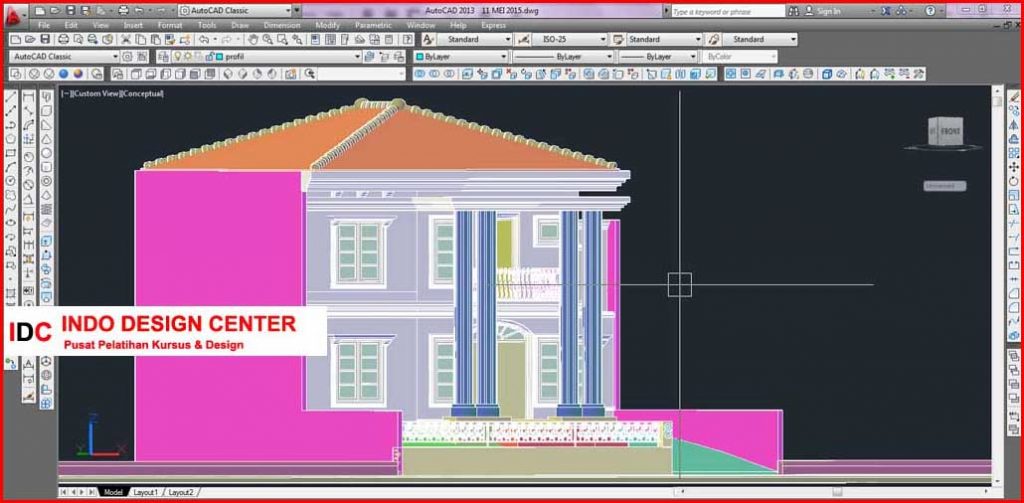The width and height of the screenshot is (1024, 503).
Task: Click the Conceptual visual style viewport label
Action: (143, 94)
